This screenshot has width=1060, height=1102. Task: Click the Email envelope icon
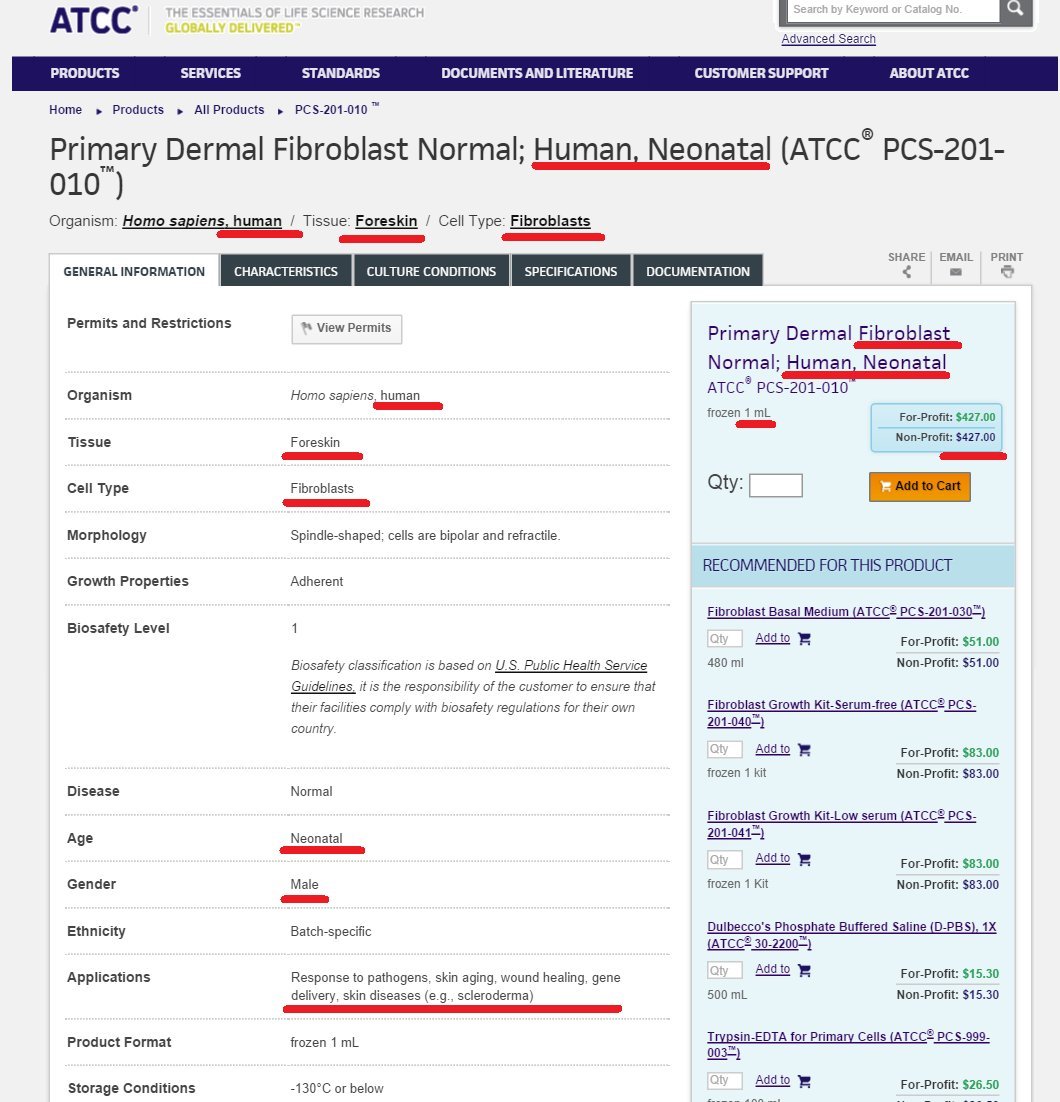(955, 272)
